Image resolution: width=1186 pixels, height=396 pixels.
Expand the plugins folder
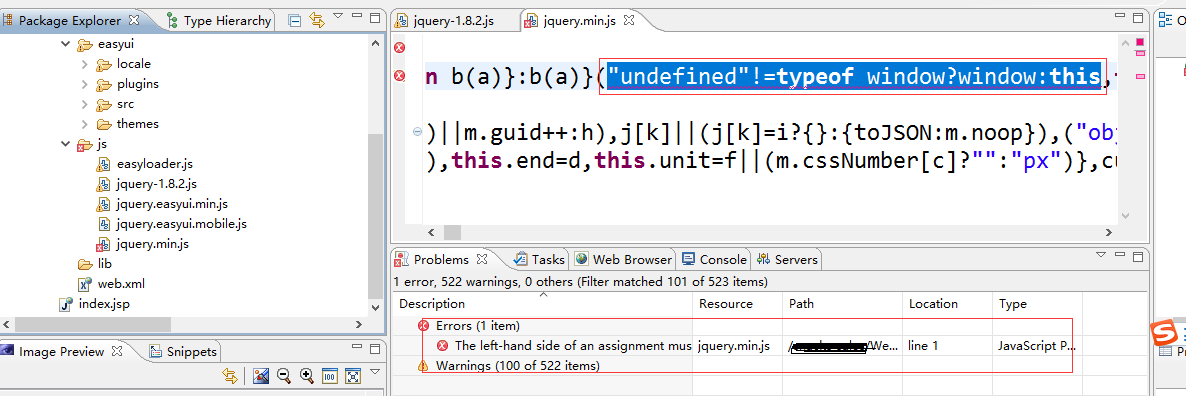pos(84,84)
